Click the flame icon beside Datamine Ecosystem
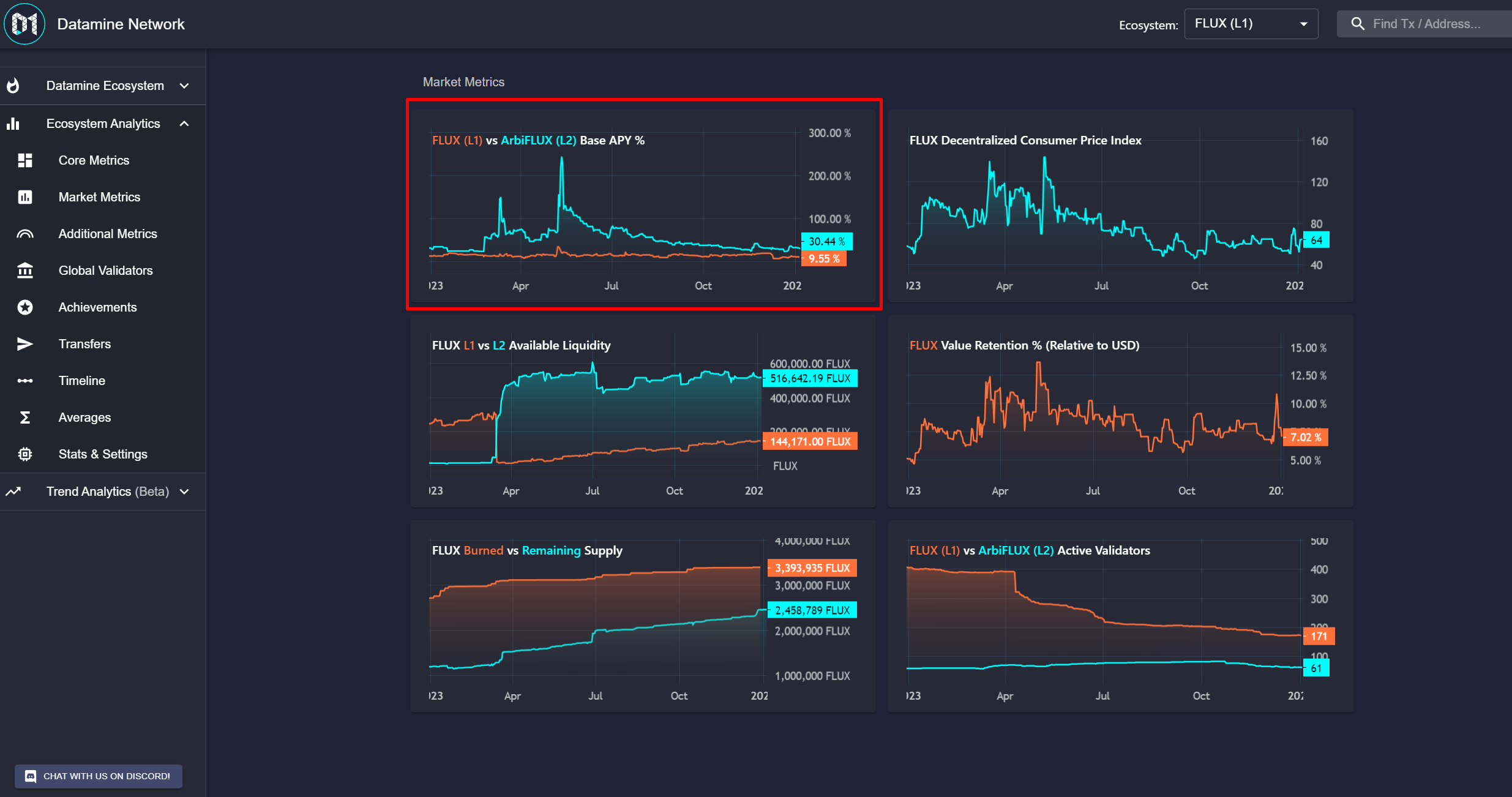The height and width of the screenshot is (797, 1512). point(13,86)
